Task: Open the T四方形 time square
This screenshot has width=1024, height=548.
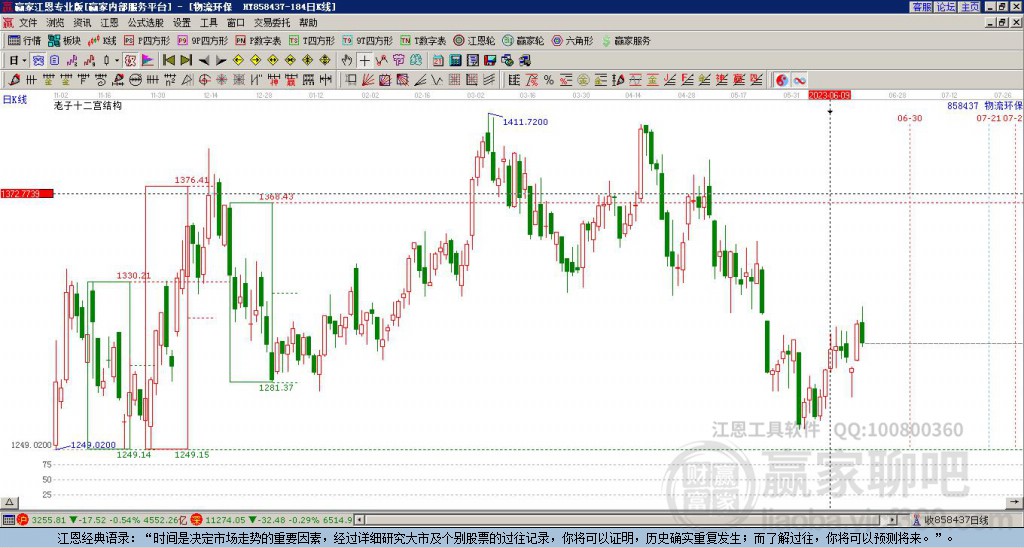Action: point(312,40)
